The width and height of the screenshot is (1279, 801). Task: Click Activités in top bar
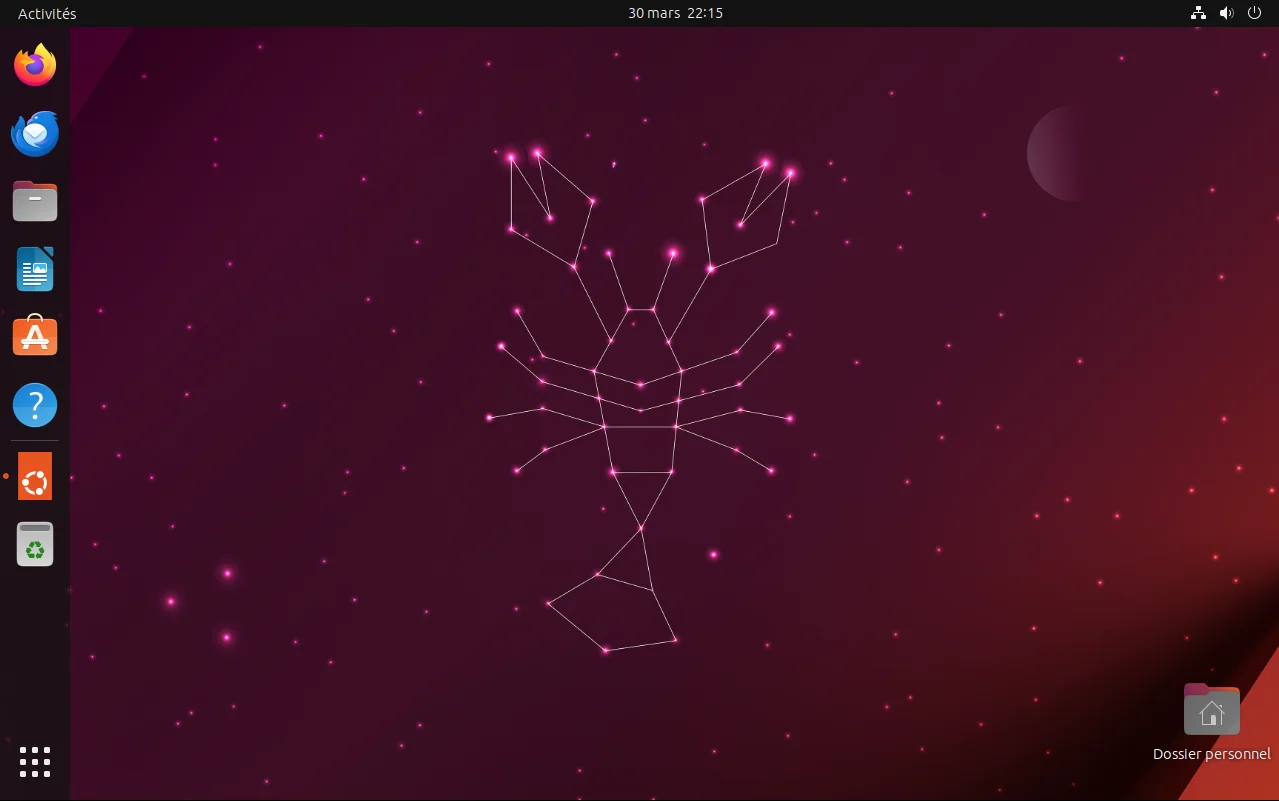tap(47, 13)
